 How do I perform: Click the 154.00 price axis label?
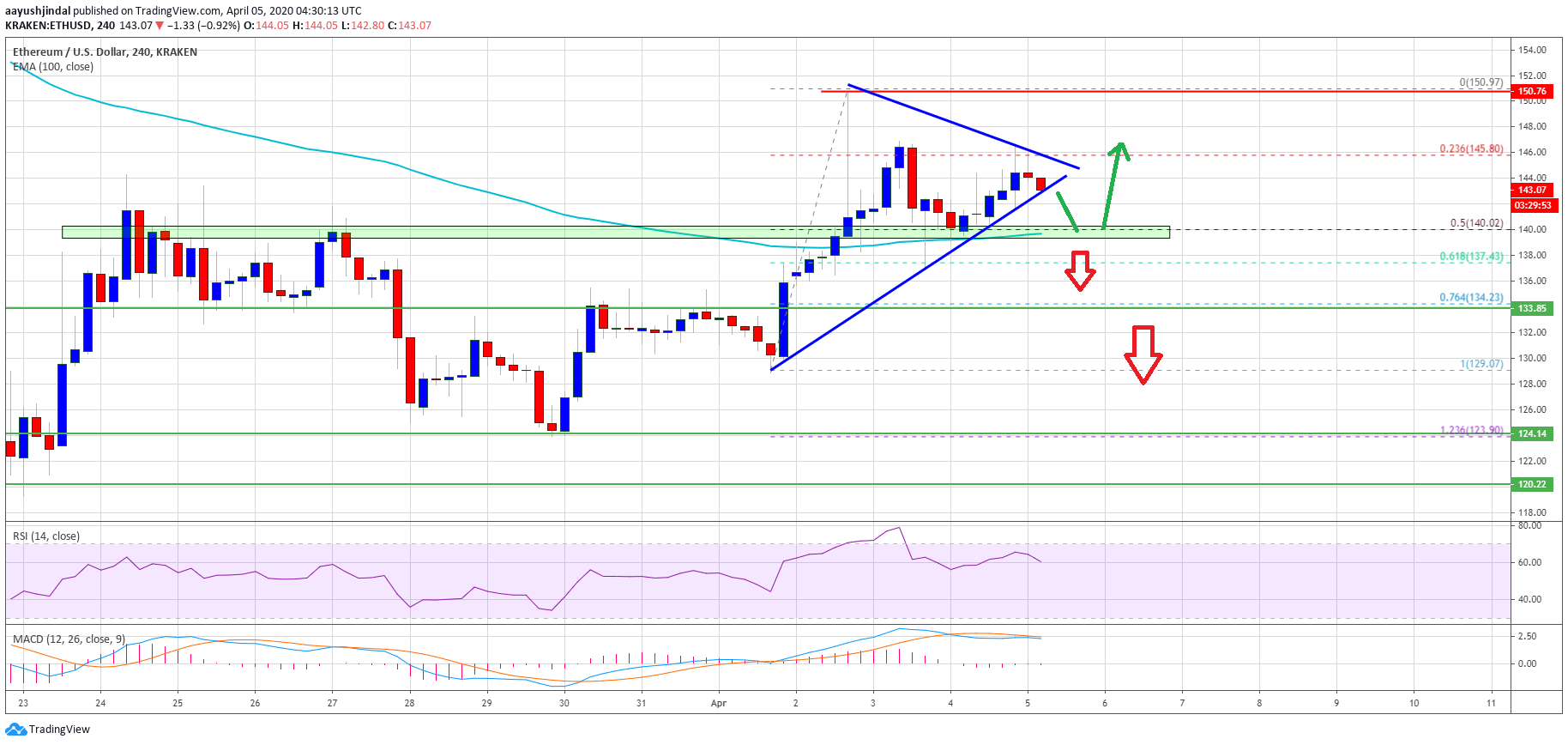pos(1532,50)
